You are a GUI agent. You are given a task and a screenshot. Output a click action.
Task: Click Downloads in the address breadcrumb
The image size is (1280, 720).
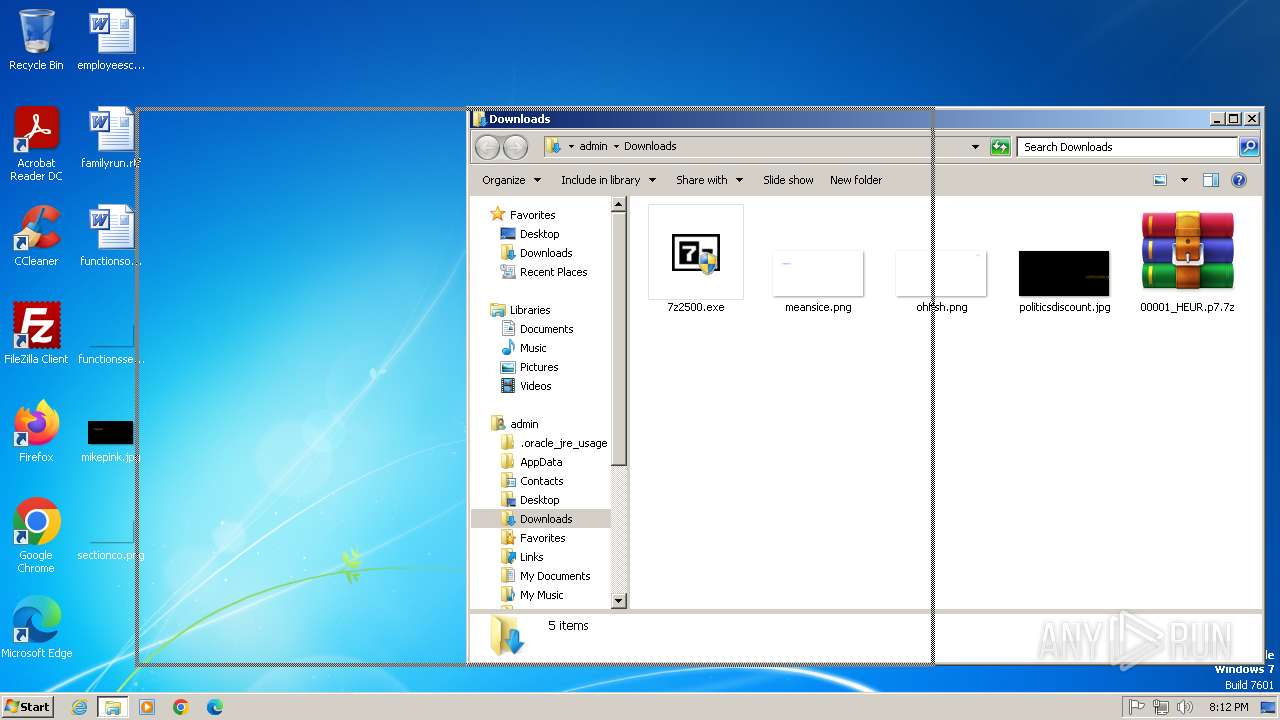pyautogui.click(x=650, y=146)
